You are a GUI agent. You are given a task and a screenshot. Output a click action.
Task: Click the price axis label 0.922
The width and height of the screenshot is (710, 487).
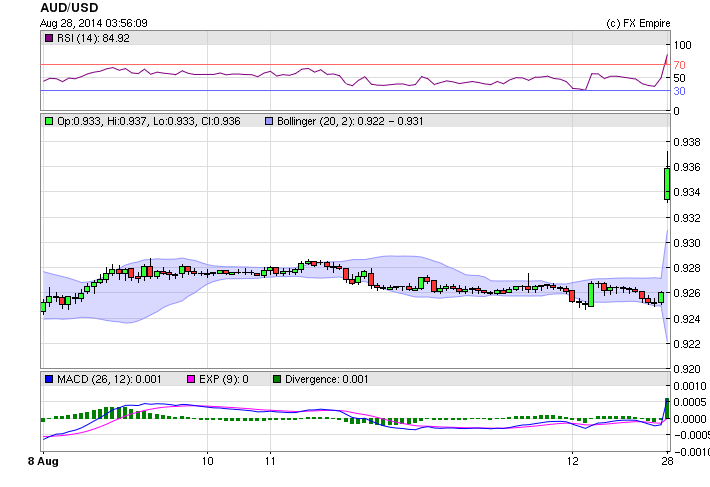tap(687, 344)
